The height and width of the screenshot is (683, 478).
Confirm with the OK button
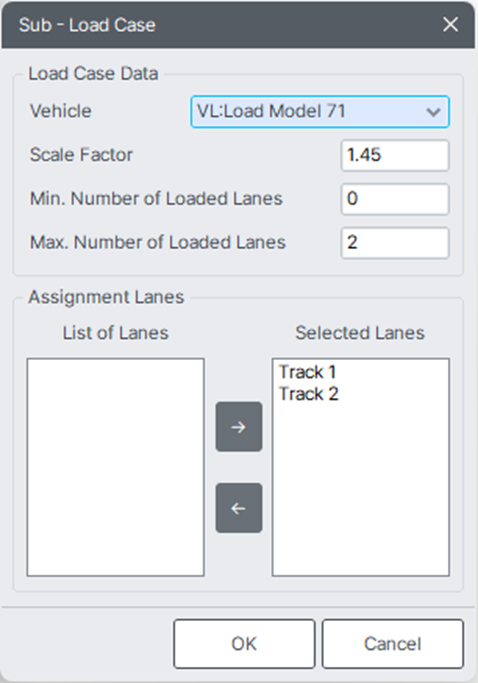click(244, 644)
